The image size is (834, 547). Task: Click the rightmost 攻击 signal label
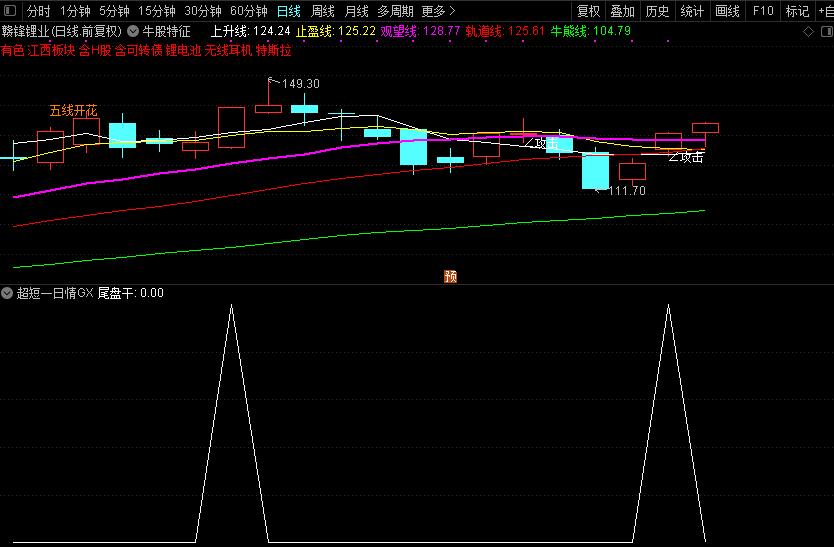[692, 158]
